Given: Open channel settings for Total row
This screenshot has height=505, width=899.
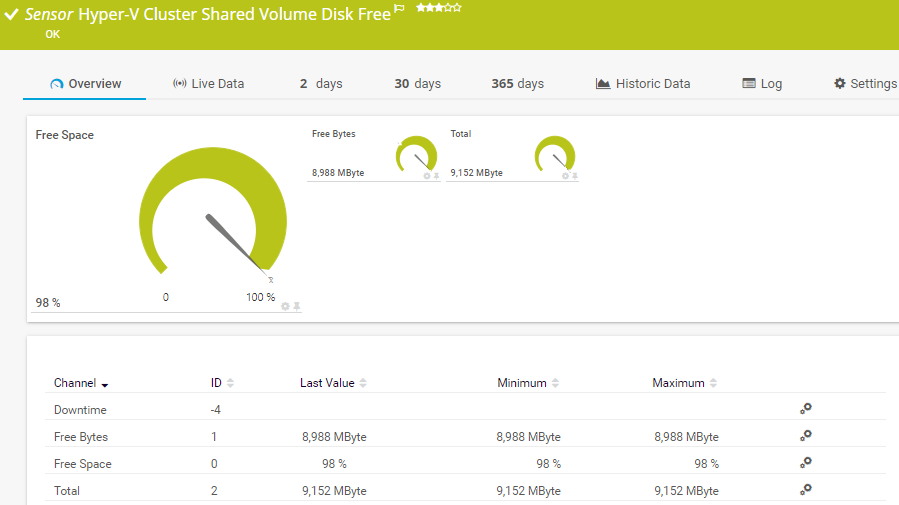Looking at the screenshot, I should click(x=805, y=490).
